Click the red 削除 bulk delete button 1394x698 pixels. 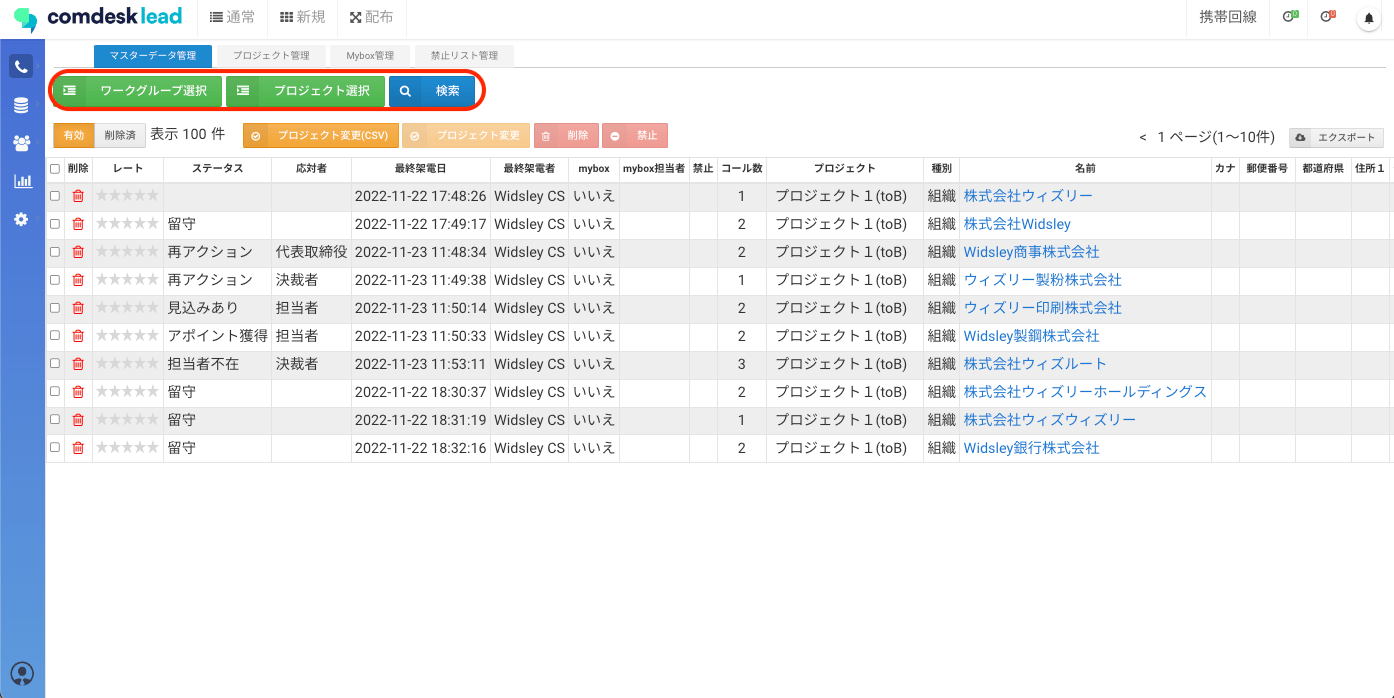tap(566, 136)
